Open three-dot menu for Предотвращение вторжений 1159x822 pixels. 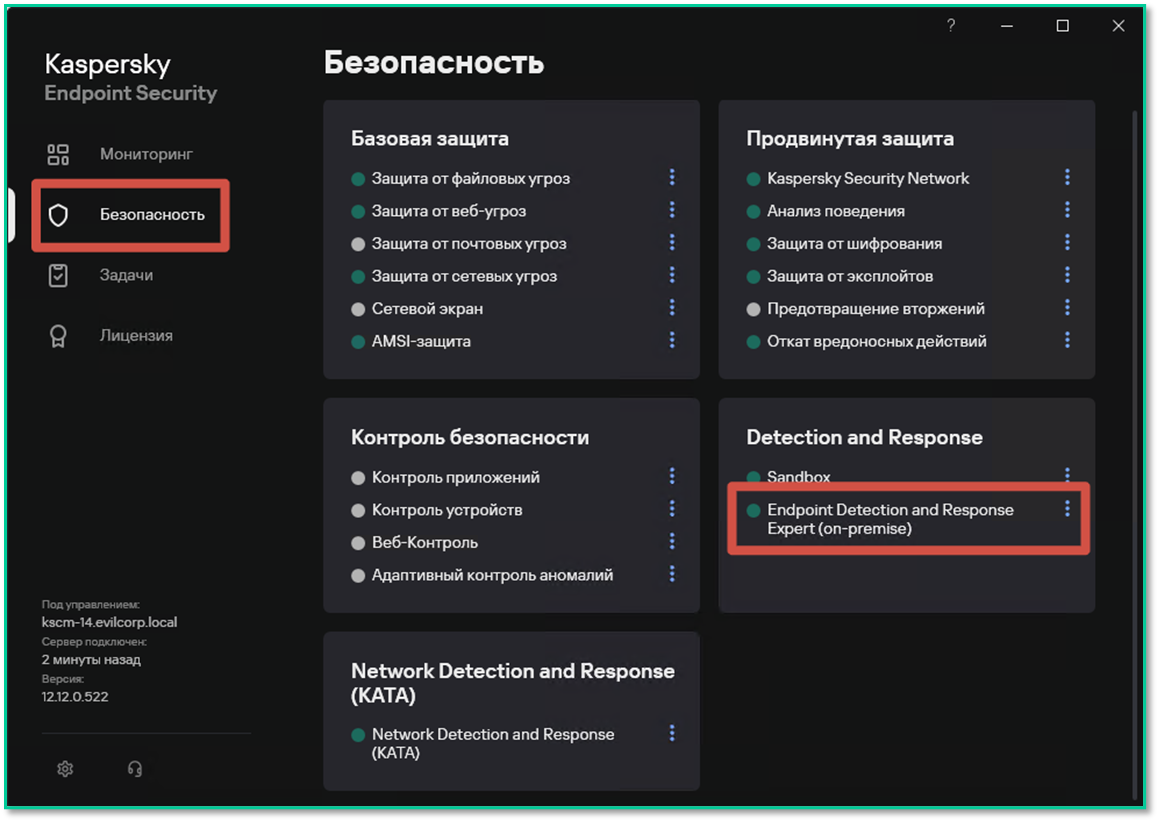(1067, 308)
